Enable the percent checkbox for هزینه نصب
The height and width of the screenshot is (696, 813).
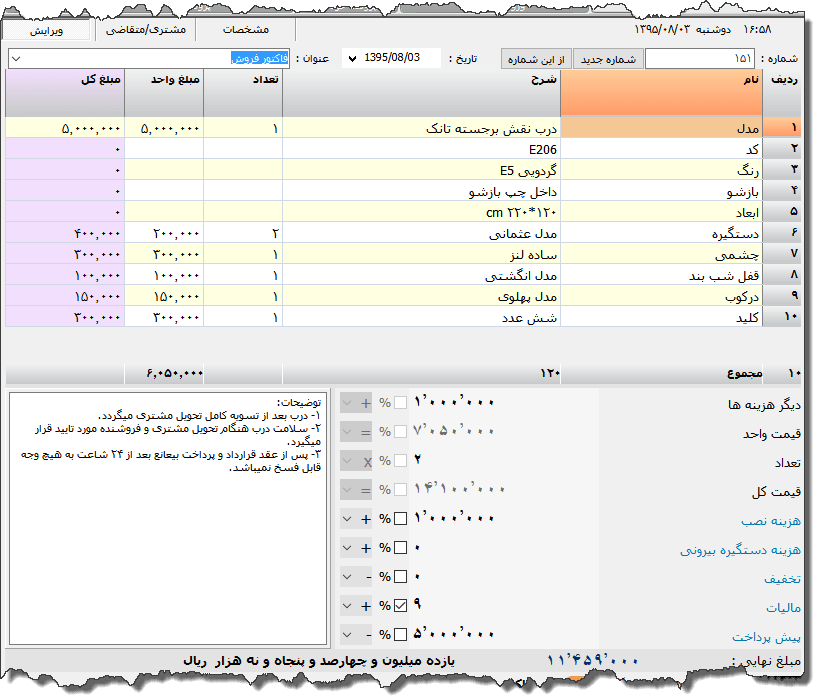pyautogui.click(x=401, y=519)
